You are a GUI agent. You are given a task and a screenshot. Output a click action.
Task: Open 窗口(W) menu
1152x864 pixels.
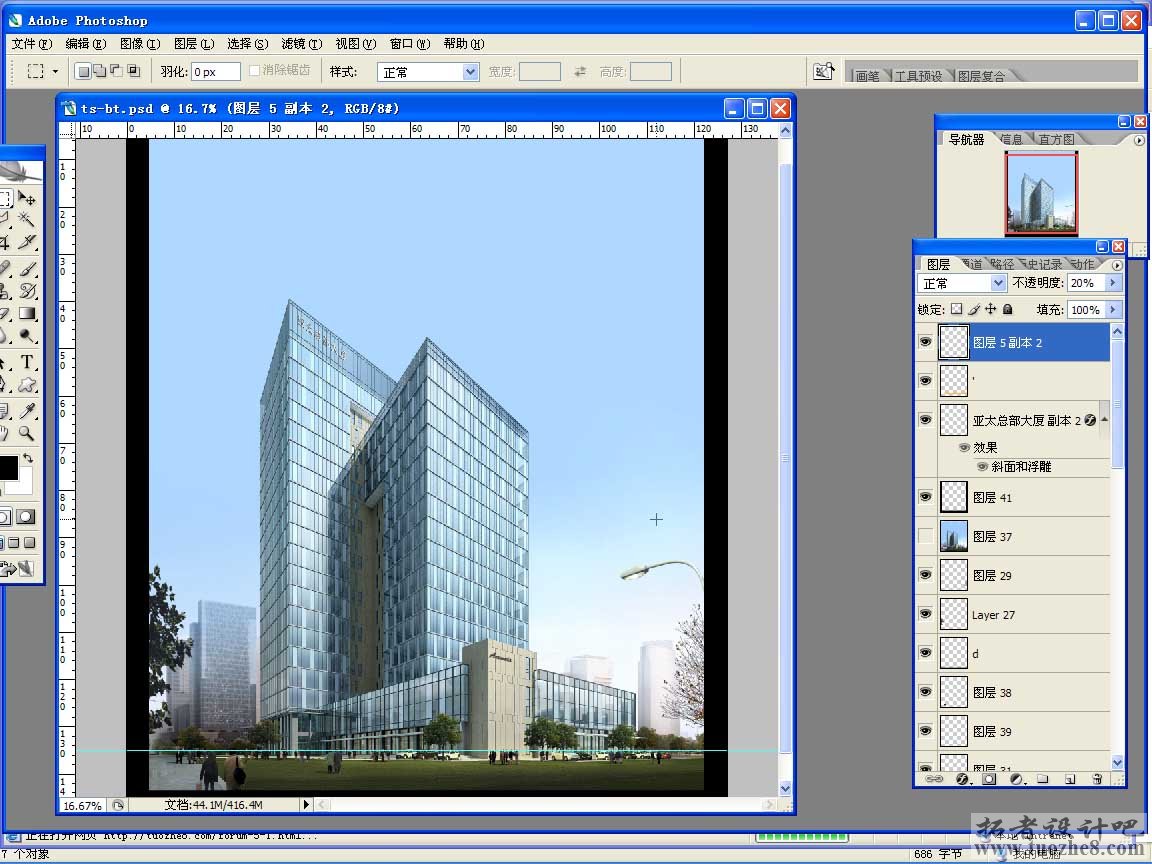tap(409, 44)
